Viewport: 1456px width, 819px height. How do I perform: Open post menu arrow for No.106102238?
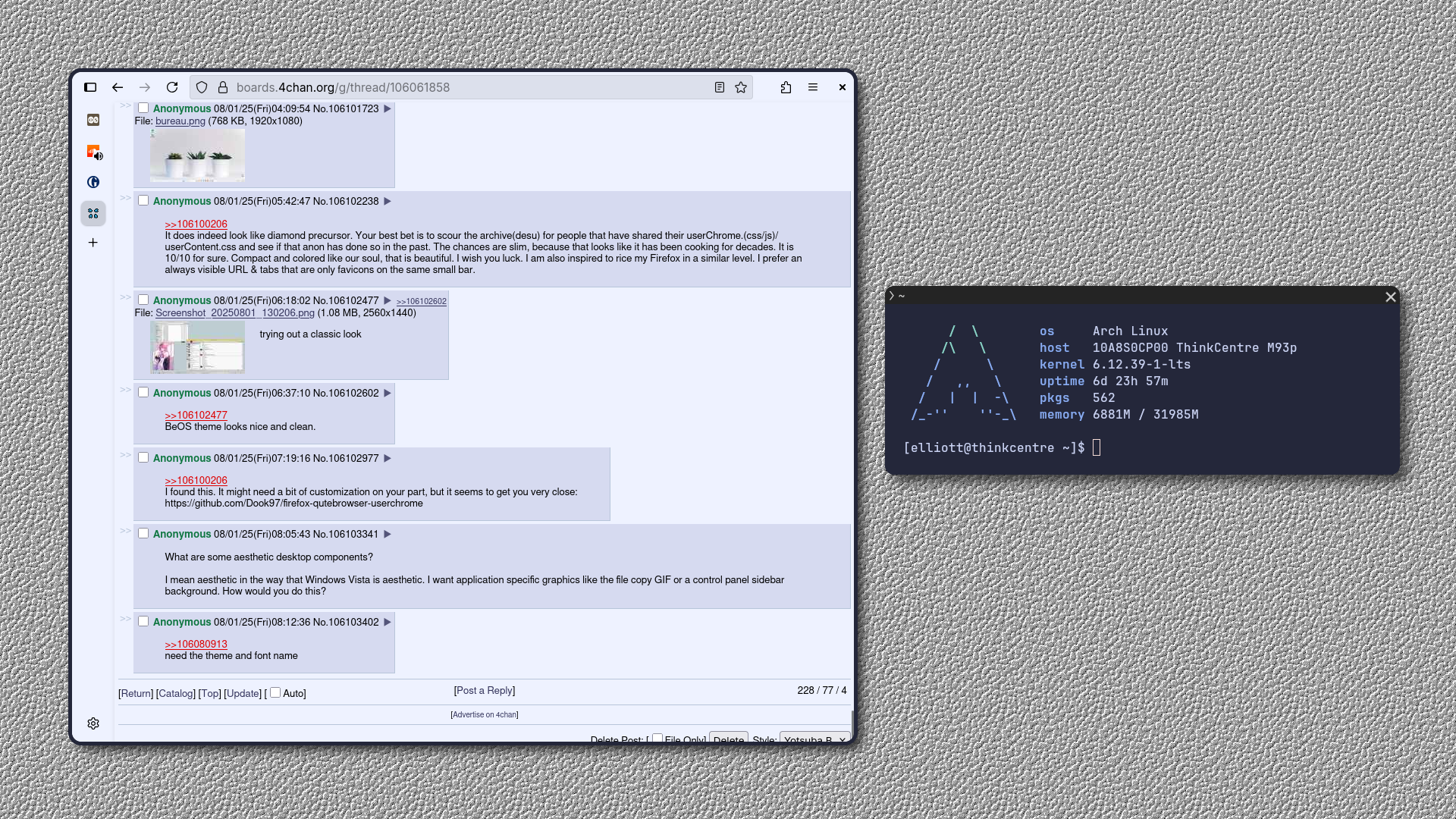pyautogui.click(x=388, y=202)
